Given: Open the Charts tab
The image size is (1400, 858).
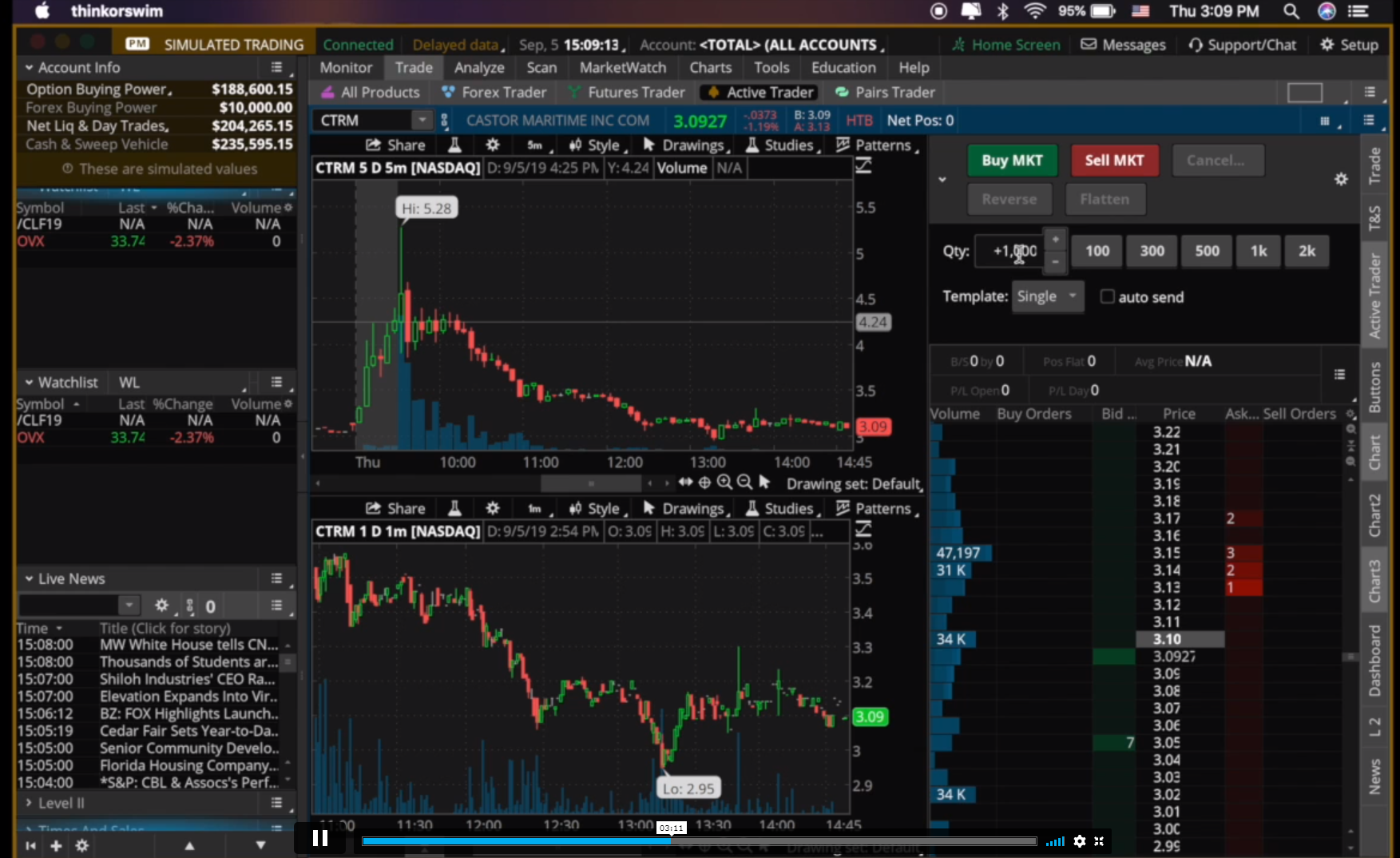Looking at the screenshot, I should pyautogui.click(x=710, y=68).
